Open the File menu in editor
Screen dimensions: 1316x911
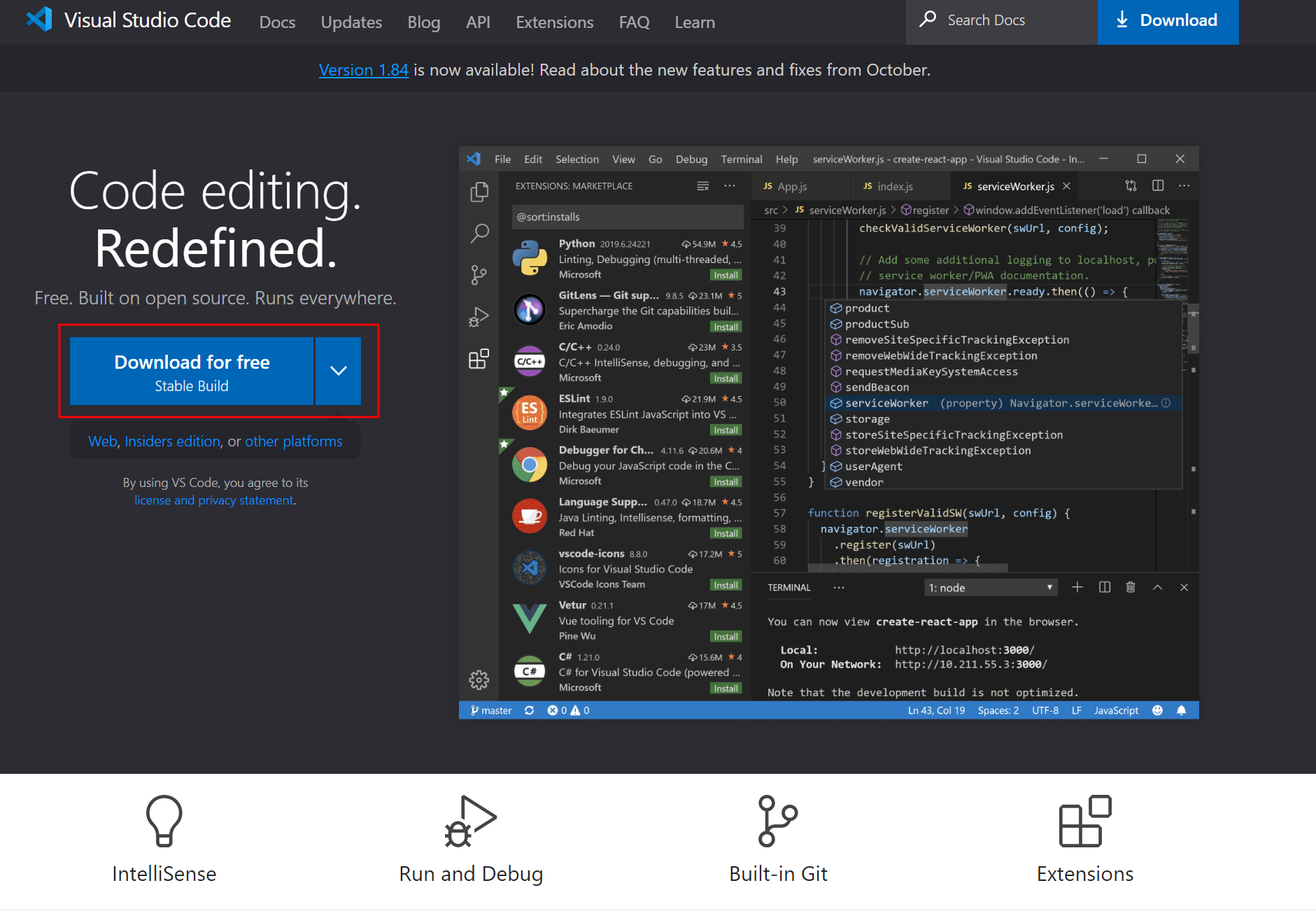pyautogui.click(x=502, y=159)
